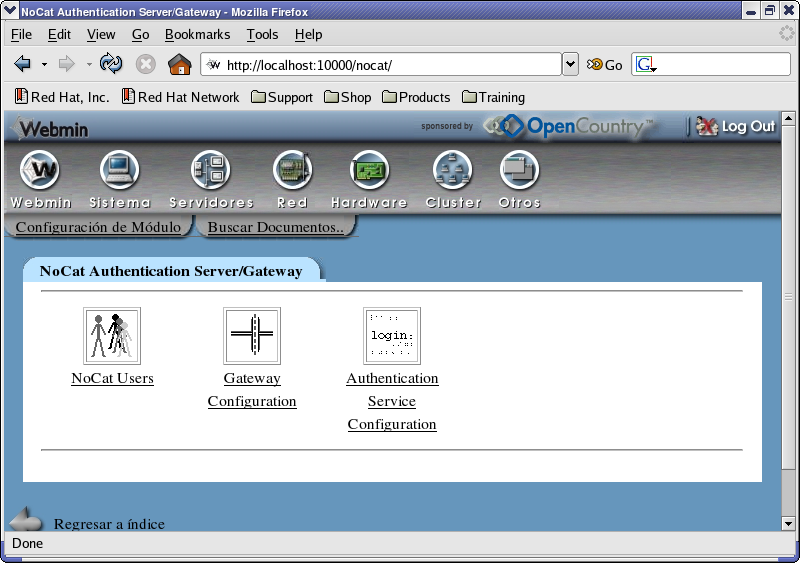This screenshot has height=563, width=800.
Task: Click the vertical scrollbar down arrow
Action: pyautogui.click(x=788, y=524)
